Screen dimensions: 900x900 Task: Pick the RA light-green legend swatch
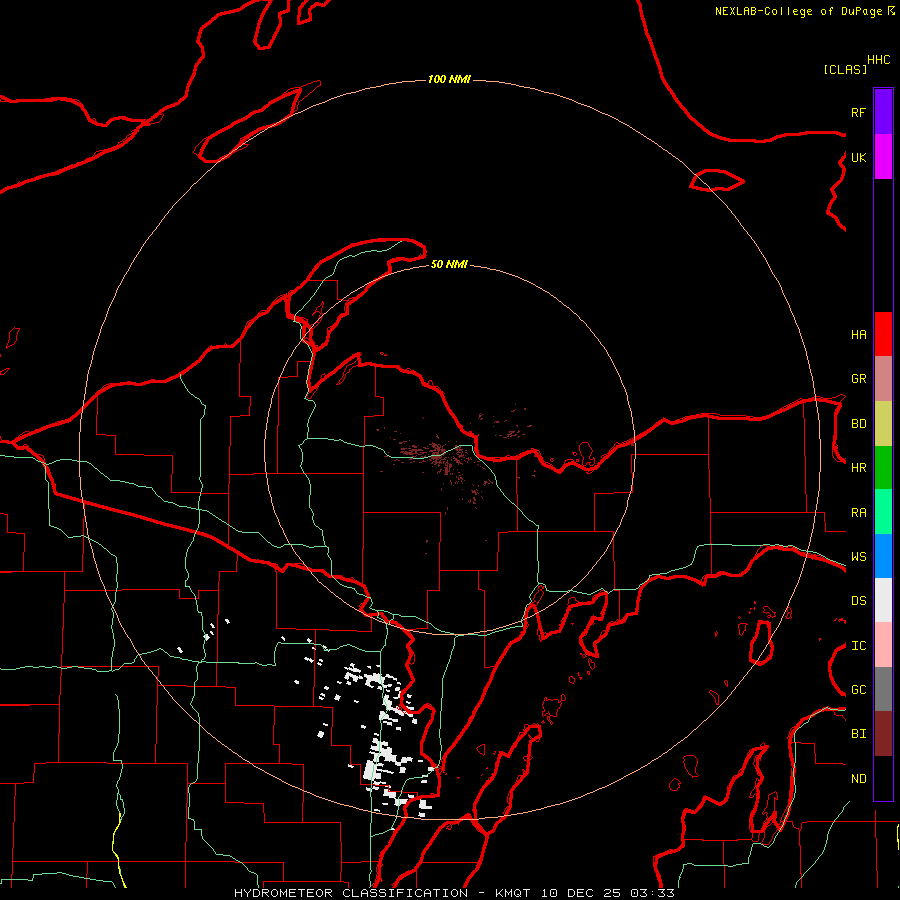click(883, 512)
